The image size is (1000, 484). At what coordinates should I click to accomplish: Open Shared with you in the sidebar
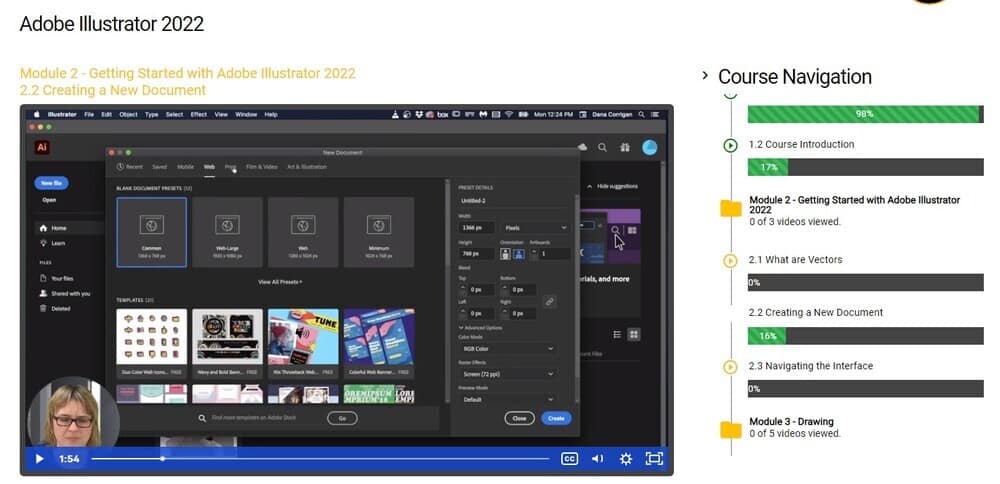pyautogui.click(x=70, y=294)
